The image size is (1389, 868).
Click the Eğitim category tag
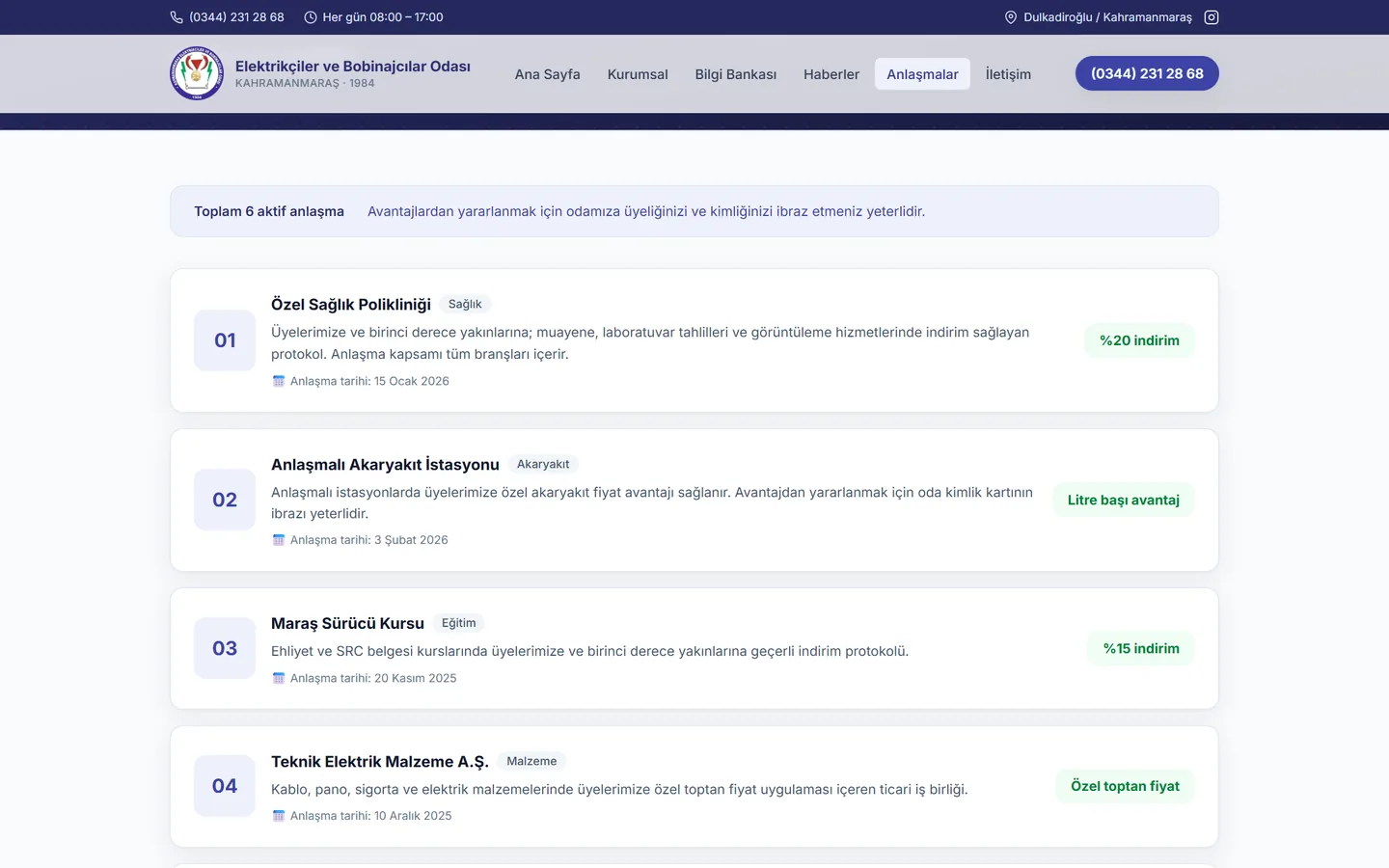click(458, 623)
